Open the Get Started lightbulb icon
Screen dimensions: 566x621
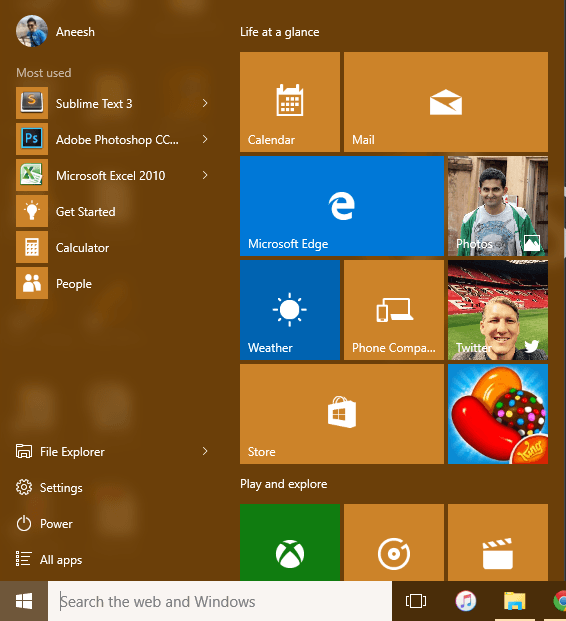[32, 211]
